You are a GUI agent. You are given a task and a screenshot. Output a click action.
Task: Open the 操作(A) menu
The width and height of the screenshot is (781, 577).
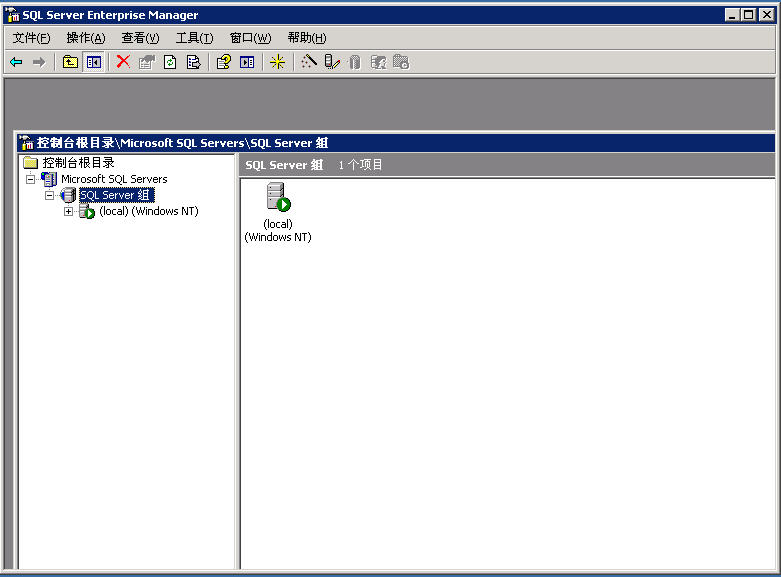click(85, 38)
